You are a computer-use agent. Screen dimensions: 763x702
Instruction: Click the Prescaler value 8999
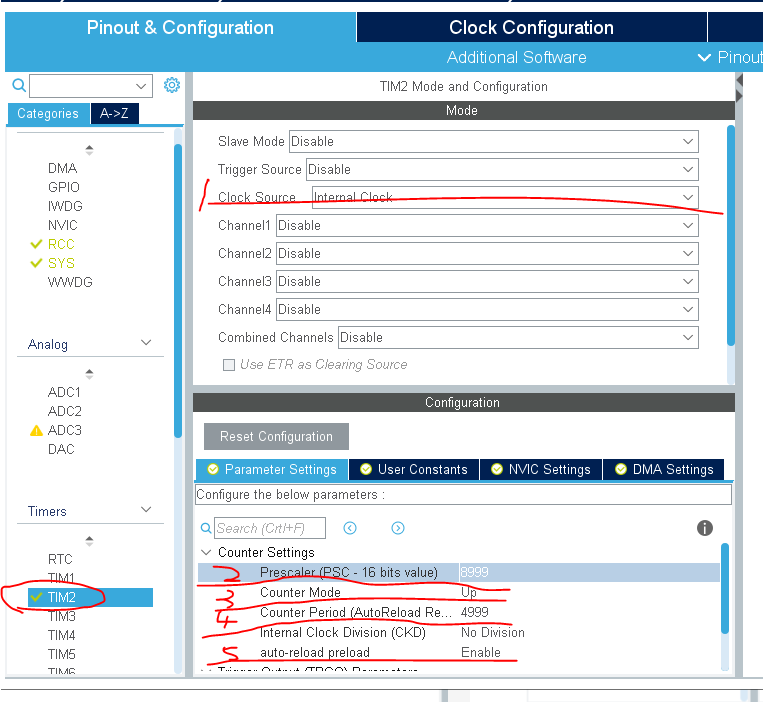click(x=474, y=572)
